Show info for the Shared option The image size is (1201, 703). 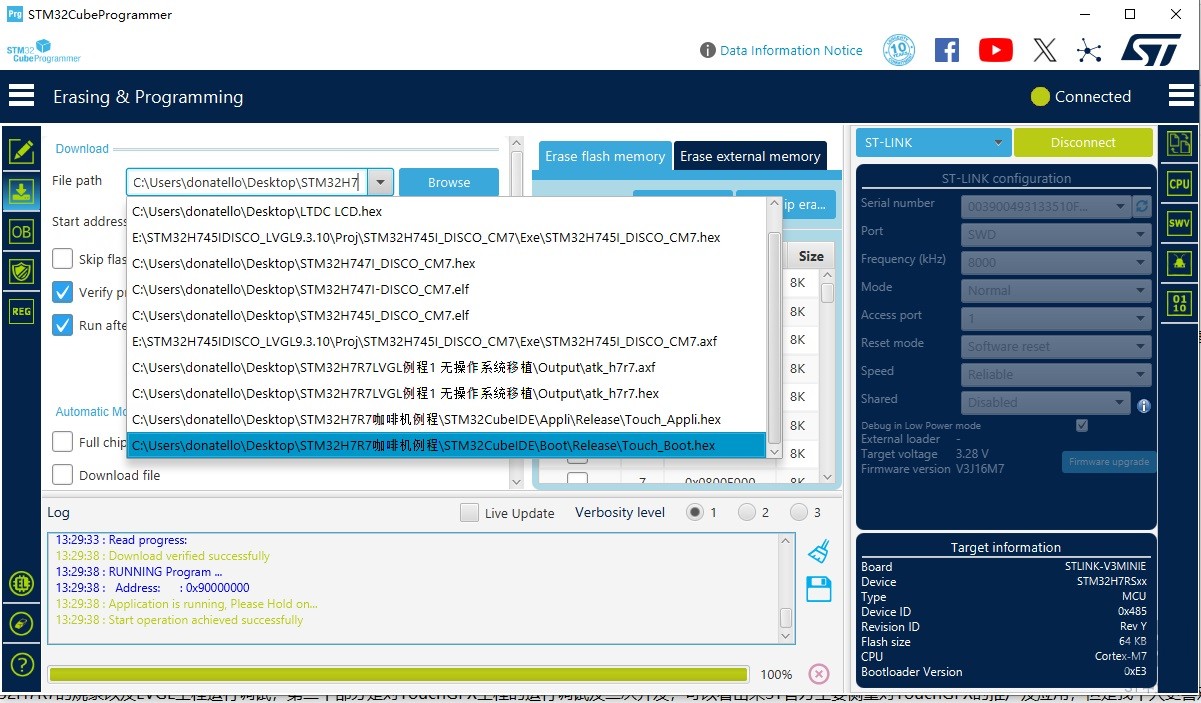tap(1143, 406)
